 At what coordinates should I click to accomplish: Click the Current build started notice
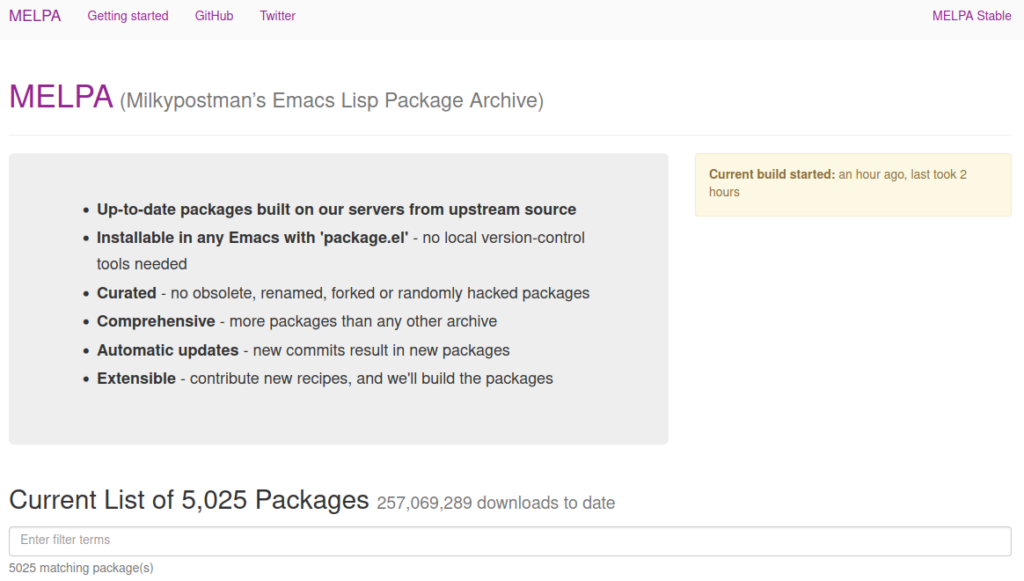coord(853,184)
